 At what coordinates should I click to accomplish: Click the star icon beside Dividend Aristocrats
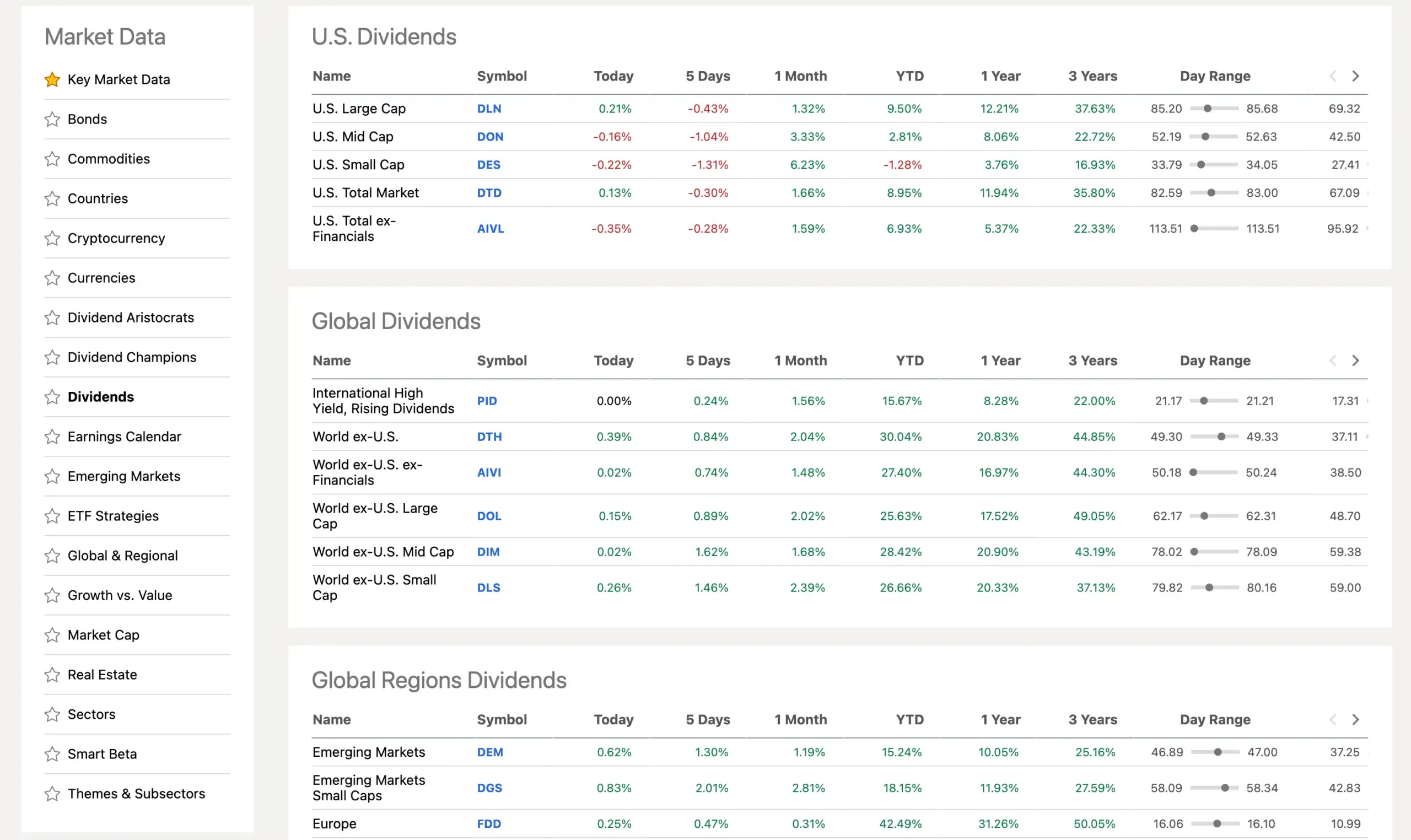52,317
